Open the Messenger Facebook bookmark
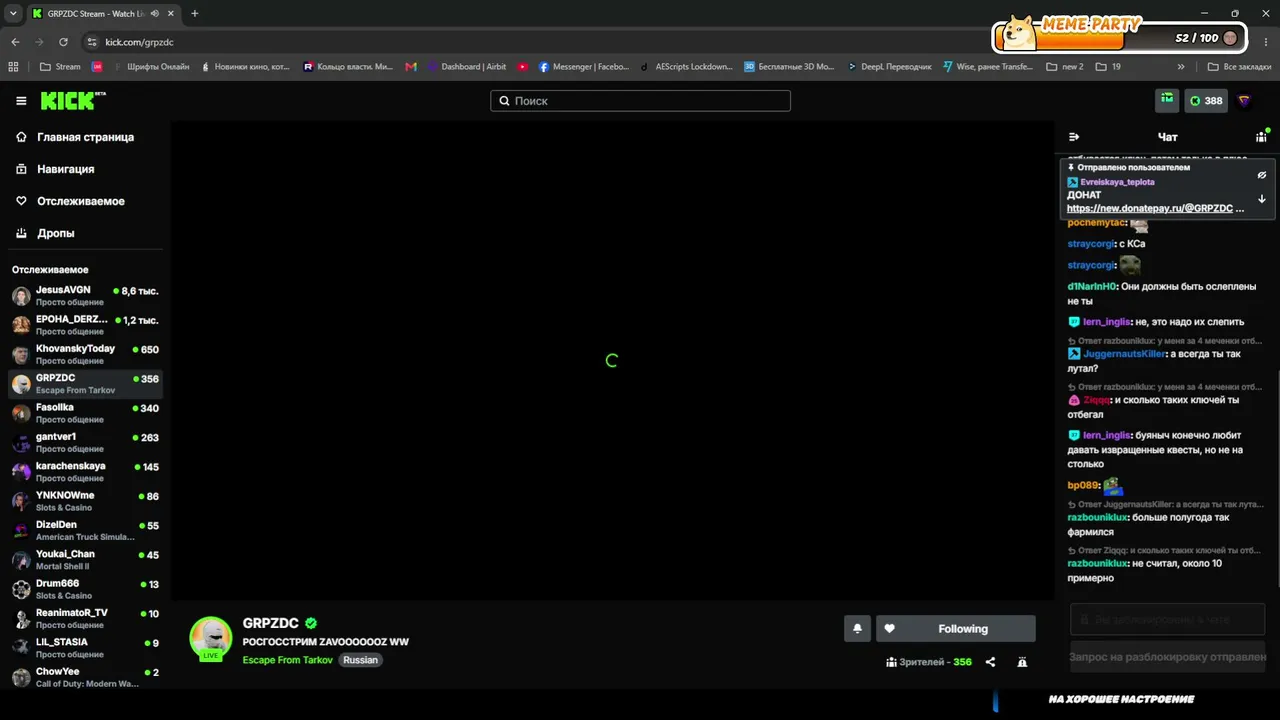The image size is (1280, 720). 584,67
